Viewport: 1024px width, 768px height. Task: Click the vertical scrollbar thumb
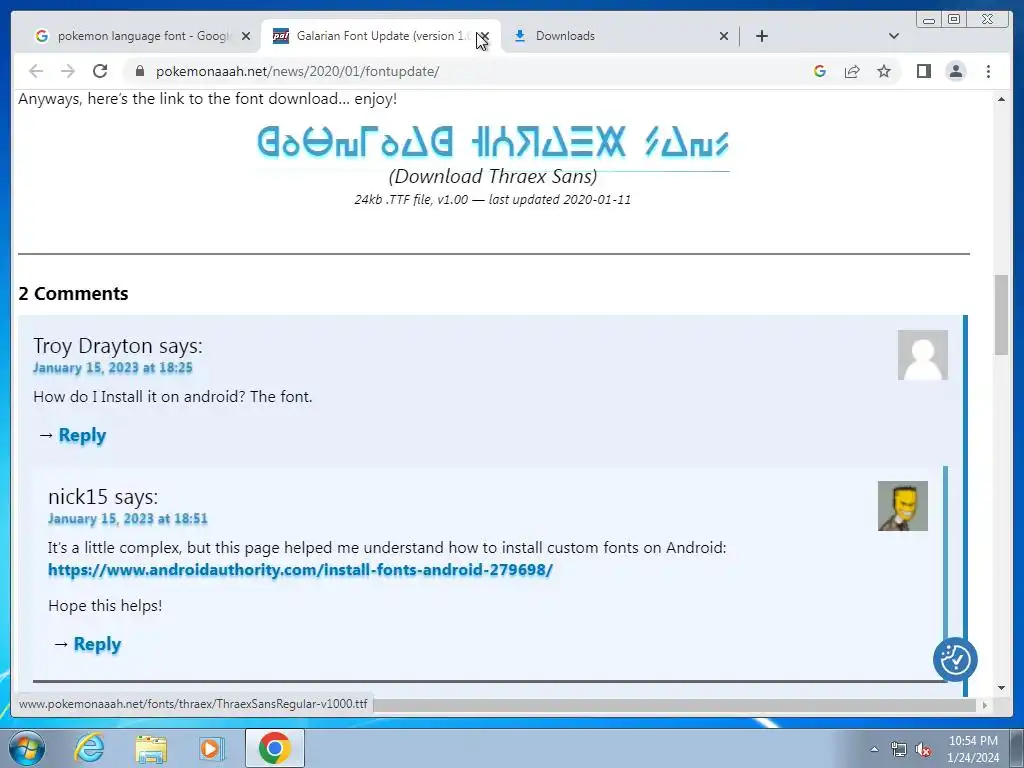pos(1001,315)
